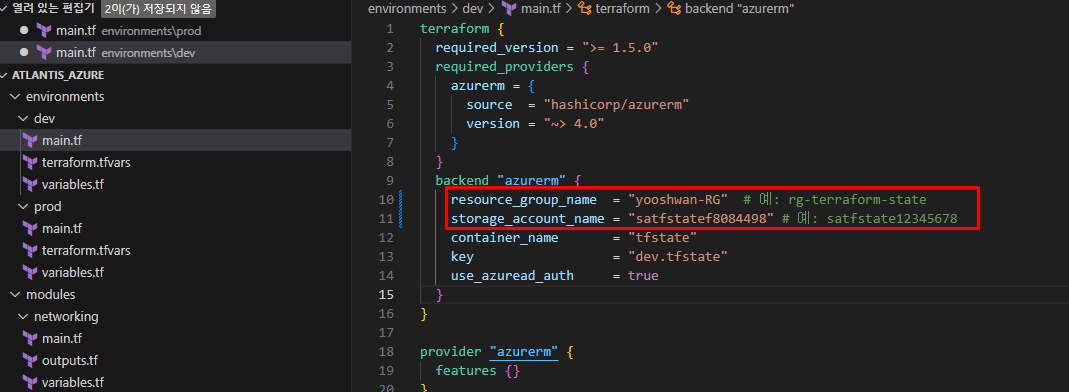Click the ">= 1.5.0" required_version value
1069x392 pixels.
point(619,48)
